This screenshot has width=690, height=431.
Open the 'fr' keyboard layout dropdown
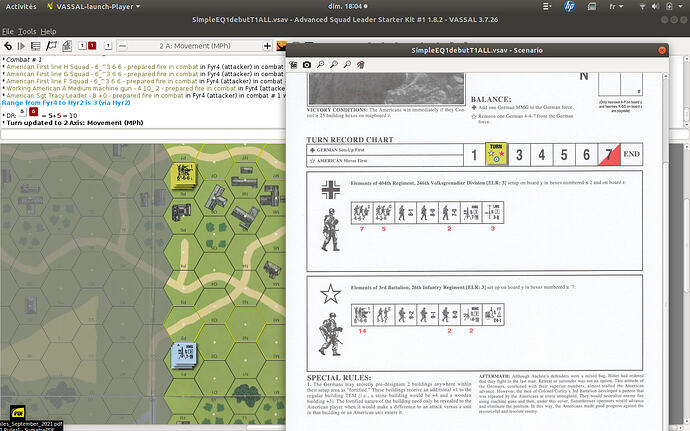(616, 6)
